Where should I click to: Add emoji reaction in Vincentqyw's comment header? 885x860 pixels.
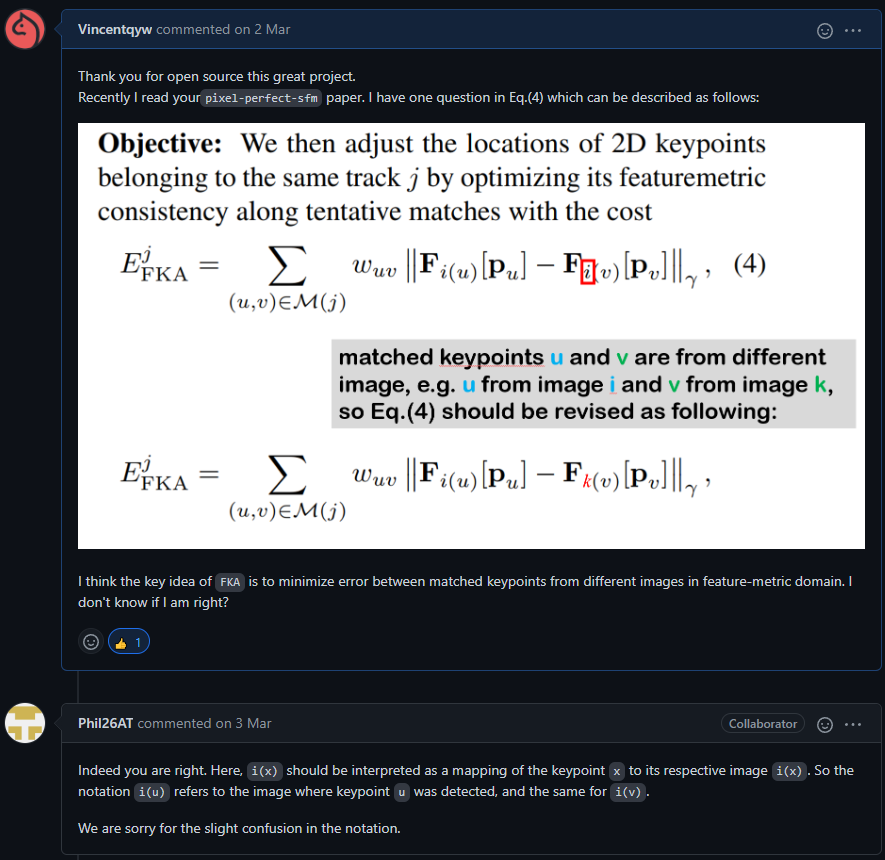point(825,30)
